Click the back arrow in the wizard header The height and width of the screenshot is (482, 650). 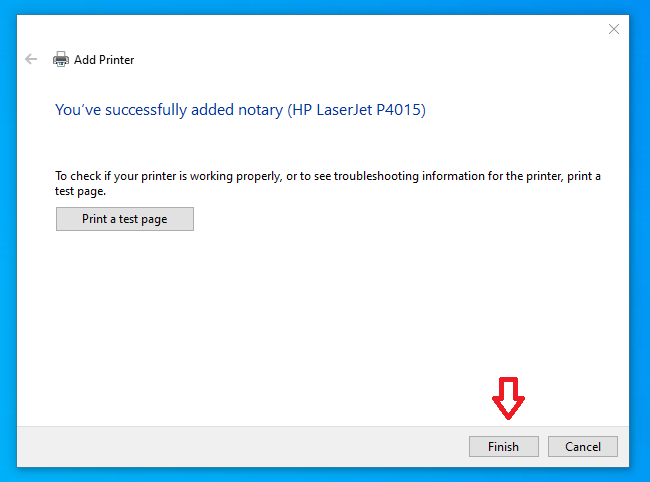[31, 59]
